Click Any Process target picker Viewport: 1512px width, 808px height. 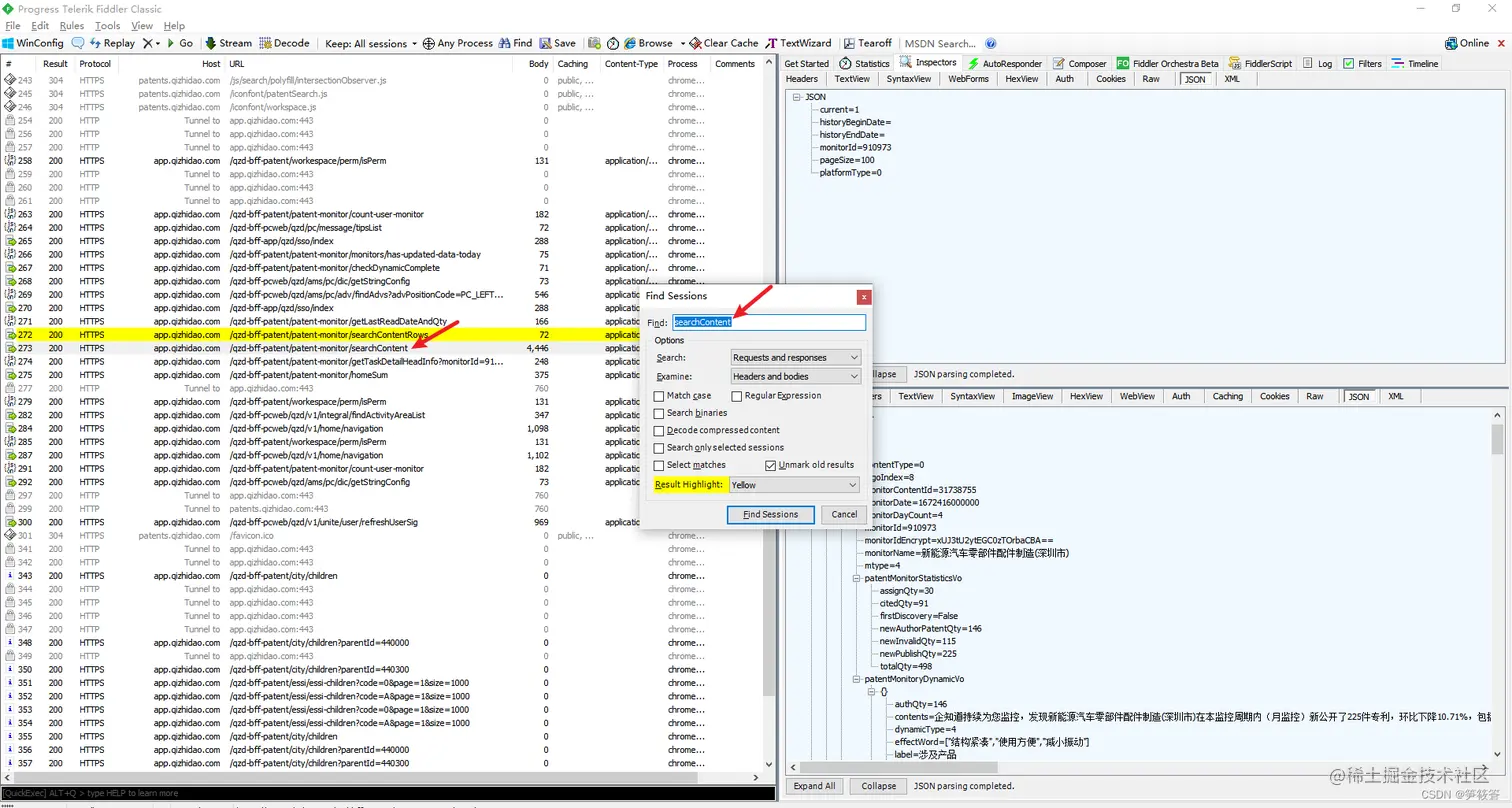coord(458,43)
